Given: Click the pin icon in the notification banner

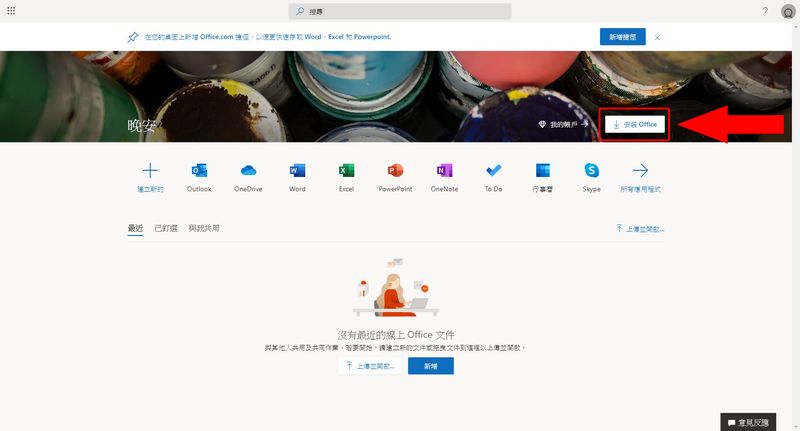Looking at the screenshot, I should (133, 37).
